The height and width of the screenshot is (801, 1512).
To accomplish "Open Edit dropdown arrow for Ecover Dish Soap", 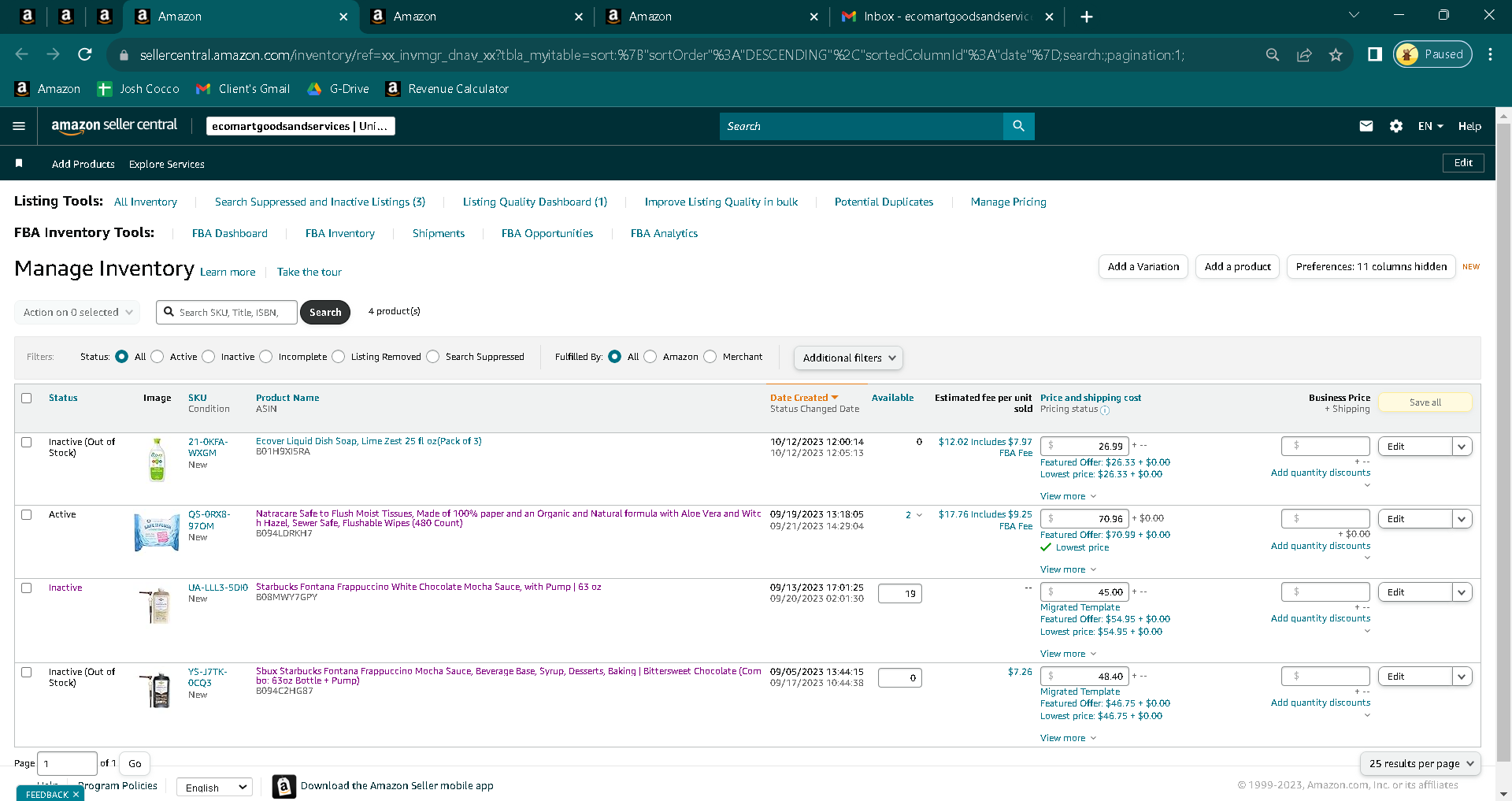I will point(1462,447).
